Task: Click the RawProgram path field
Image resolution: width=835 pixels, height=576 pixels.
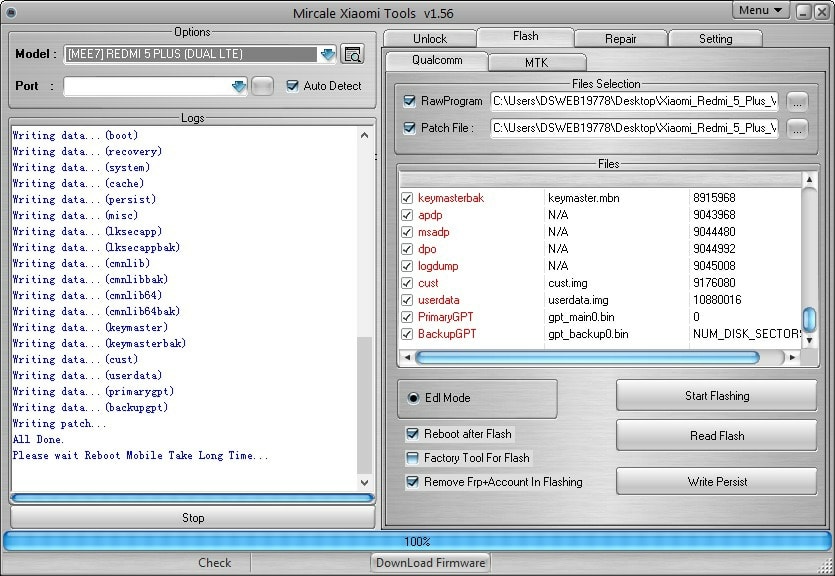Action: click(x=634, y=101)
